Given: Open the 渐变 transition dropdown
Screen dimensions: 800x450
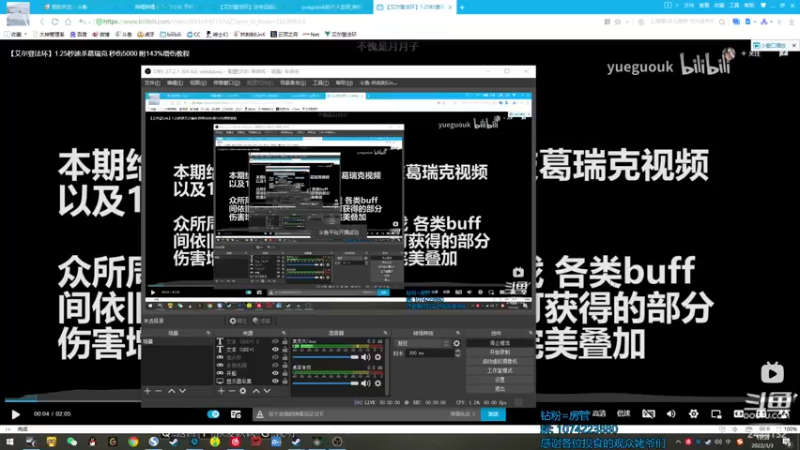Looking at the screenshot, I should pyautogui.click(x=423, y=343).
